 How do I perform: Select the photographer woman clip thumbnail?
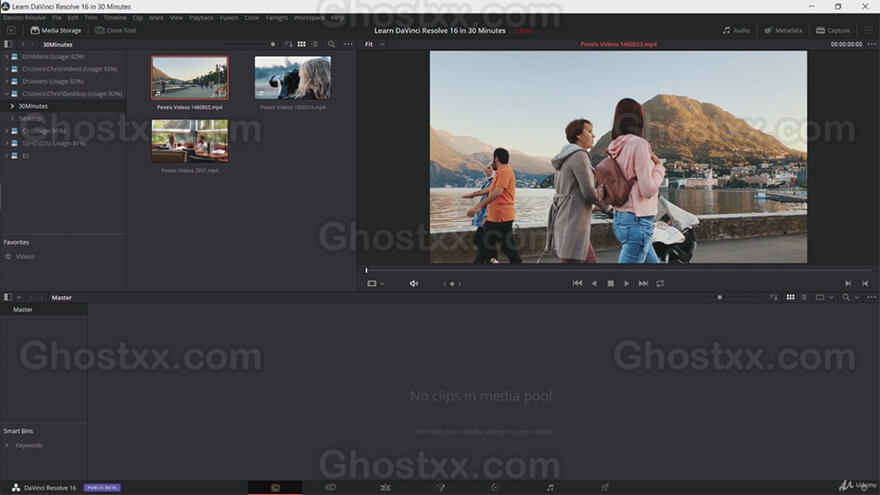292,77
